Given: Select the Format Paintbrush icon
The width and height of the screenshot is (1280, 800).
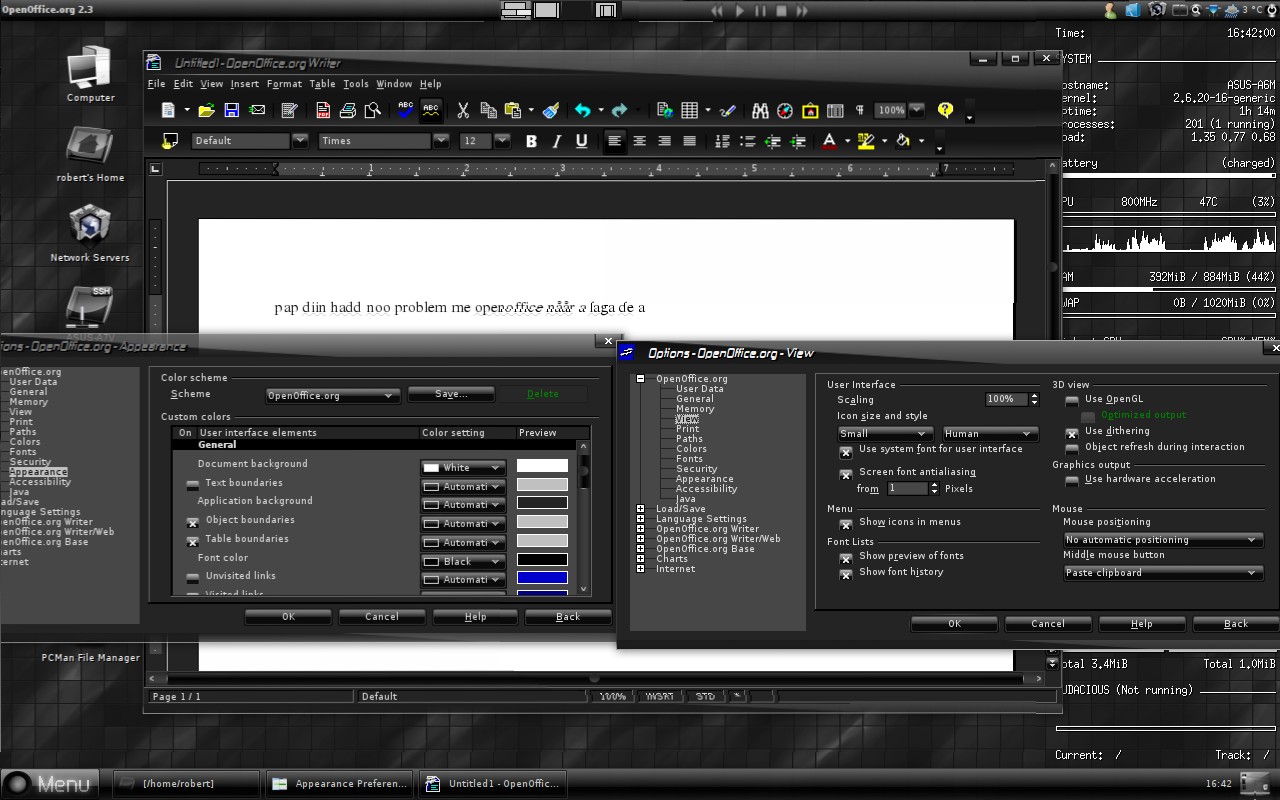Looking at the screenshot, I should coord(552,110).
